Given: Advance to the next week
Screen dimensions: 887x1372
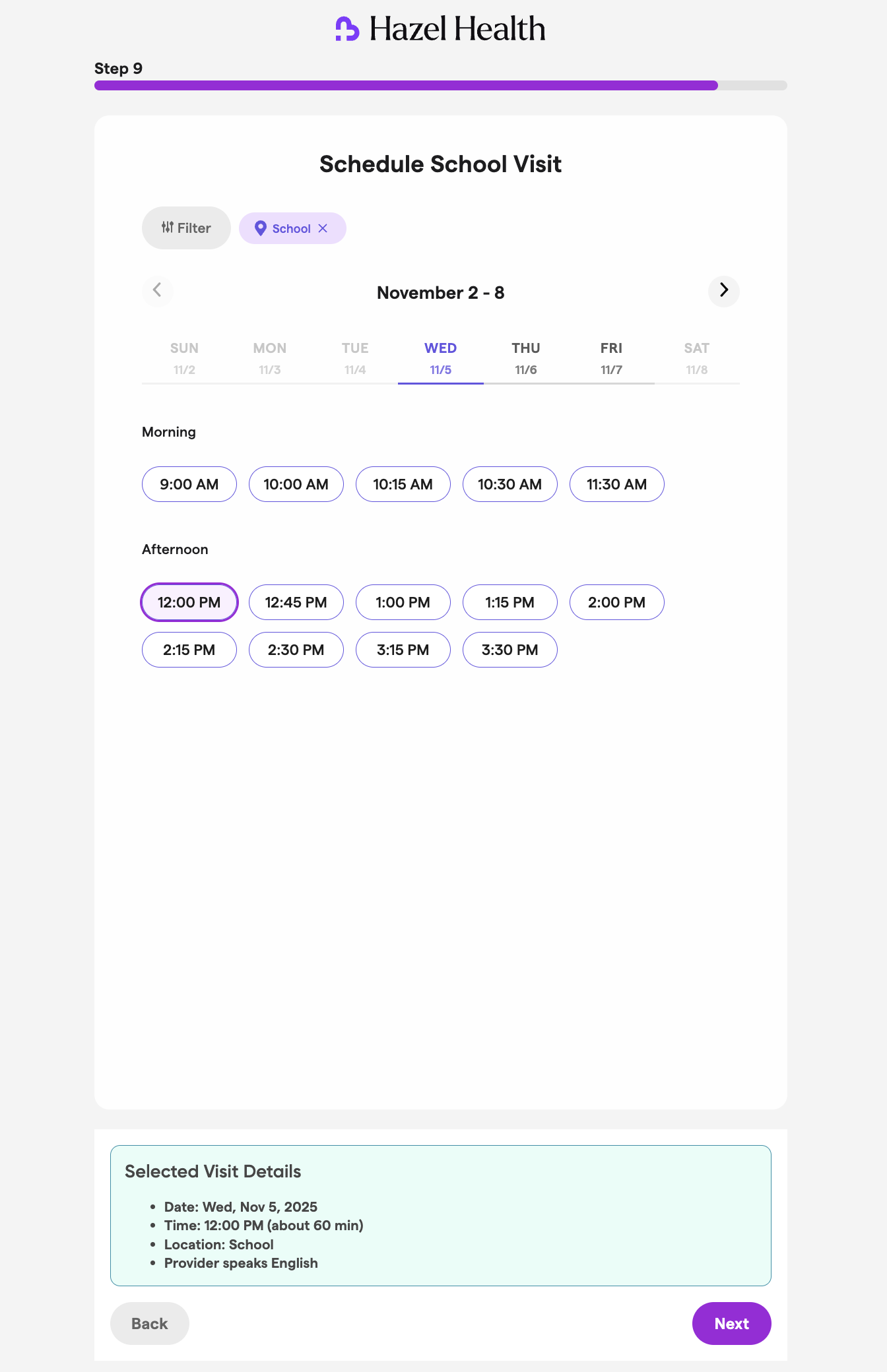Looking at the screenshot, I should (x=723, y=291).
